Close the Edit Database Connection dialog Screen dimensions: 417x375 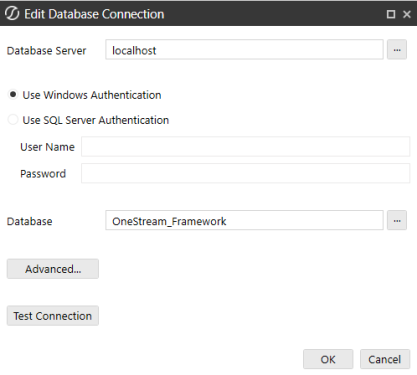(x=407, y=14)
